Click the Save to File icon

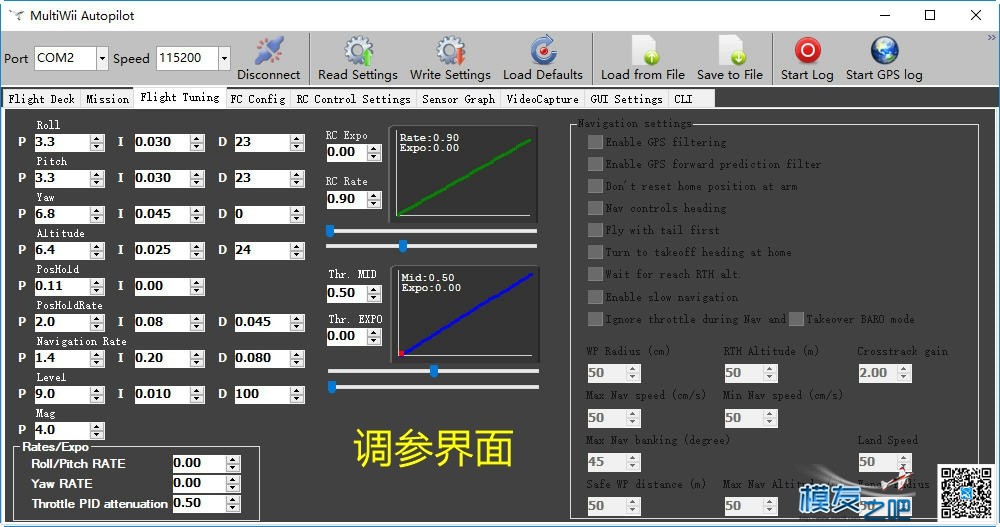point(730,50)
